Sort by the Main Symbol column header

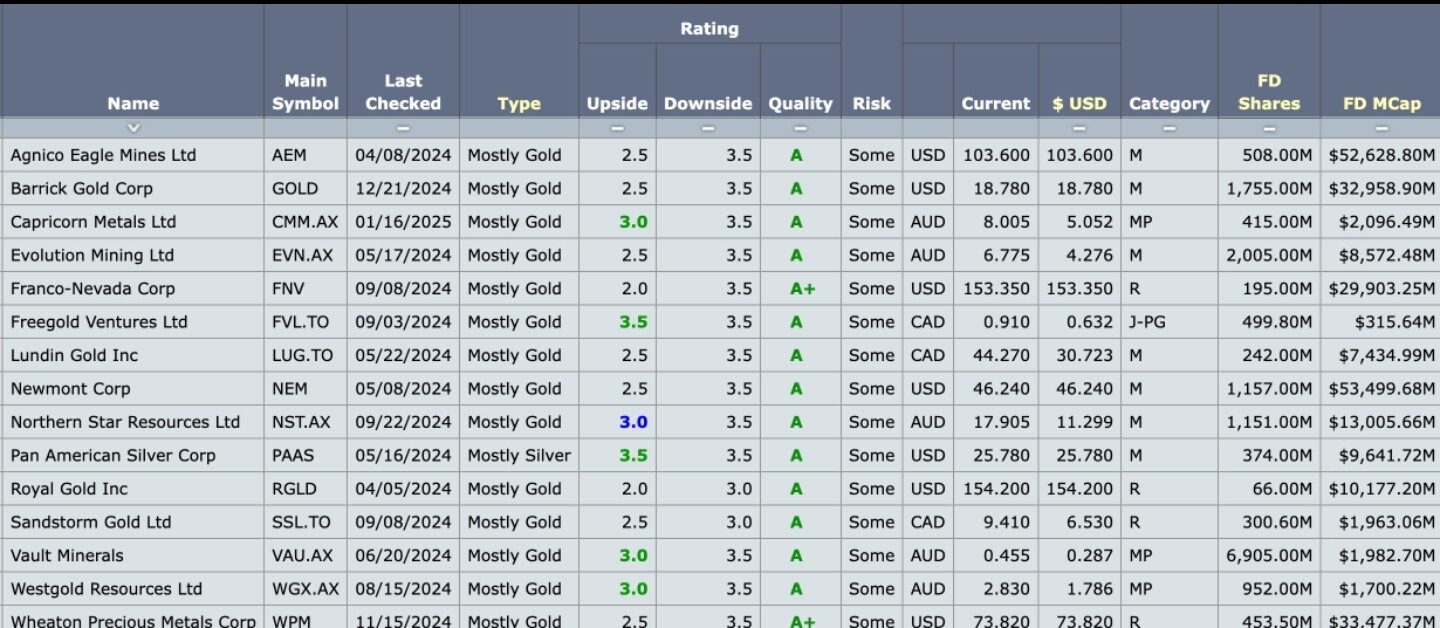click(305, 92)
